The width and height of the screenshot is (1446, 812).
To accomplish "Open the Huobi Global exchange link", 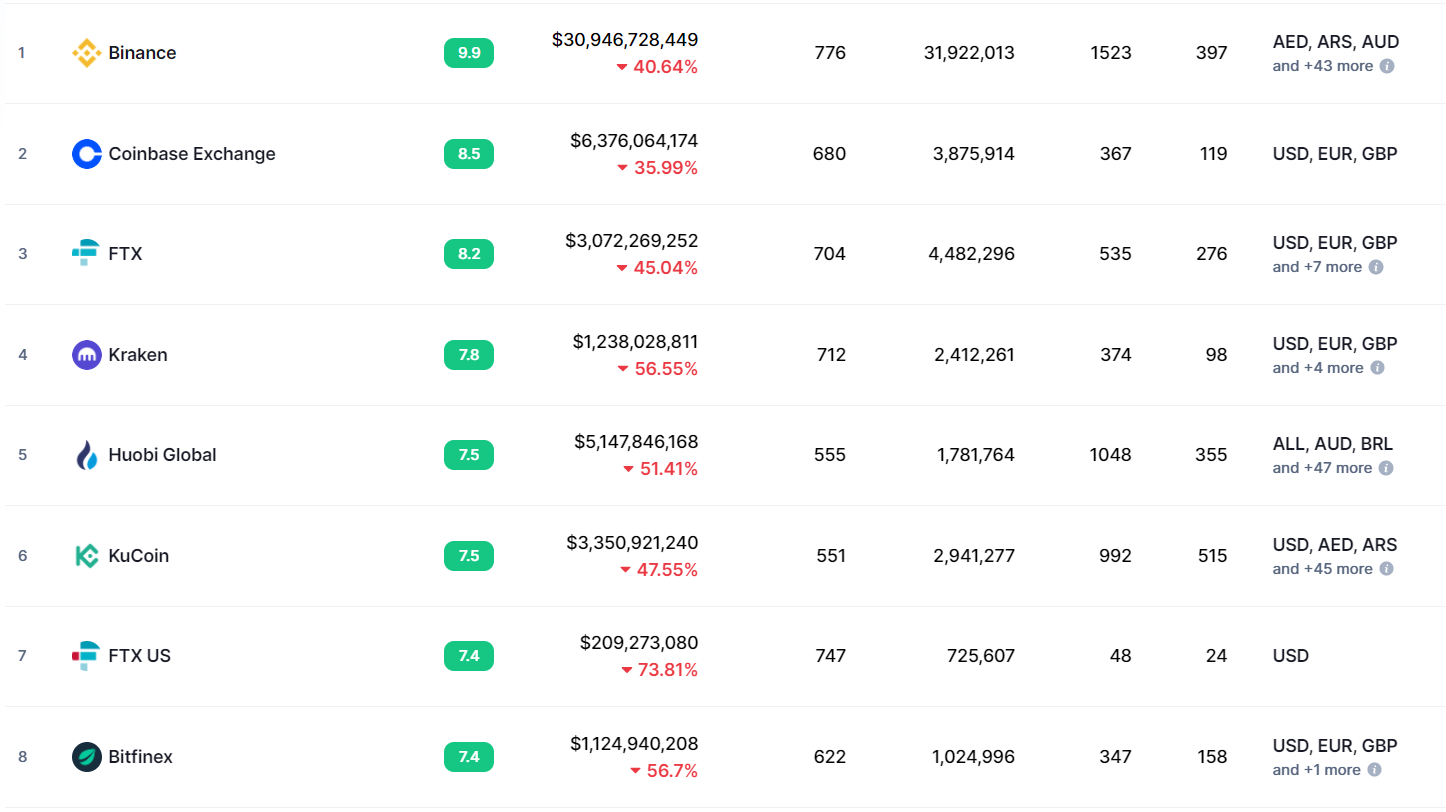I will 162,455.
